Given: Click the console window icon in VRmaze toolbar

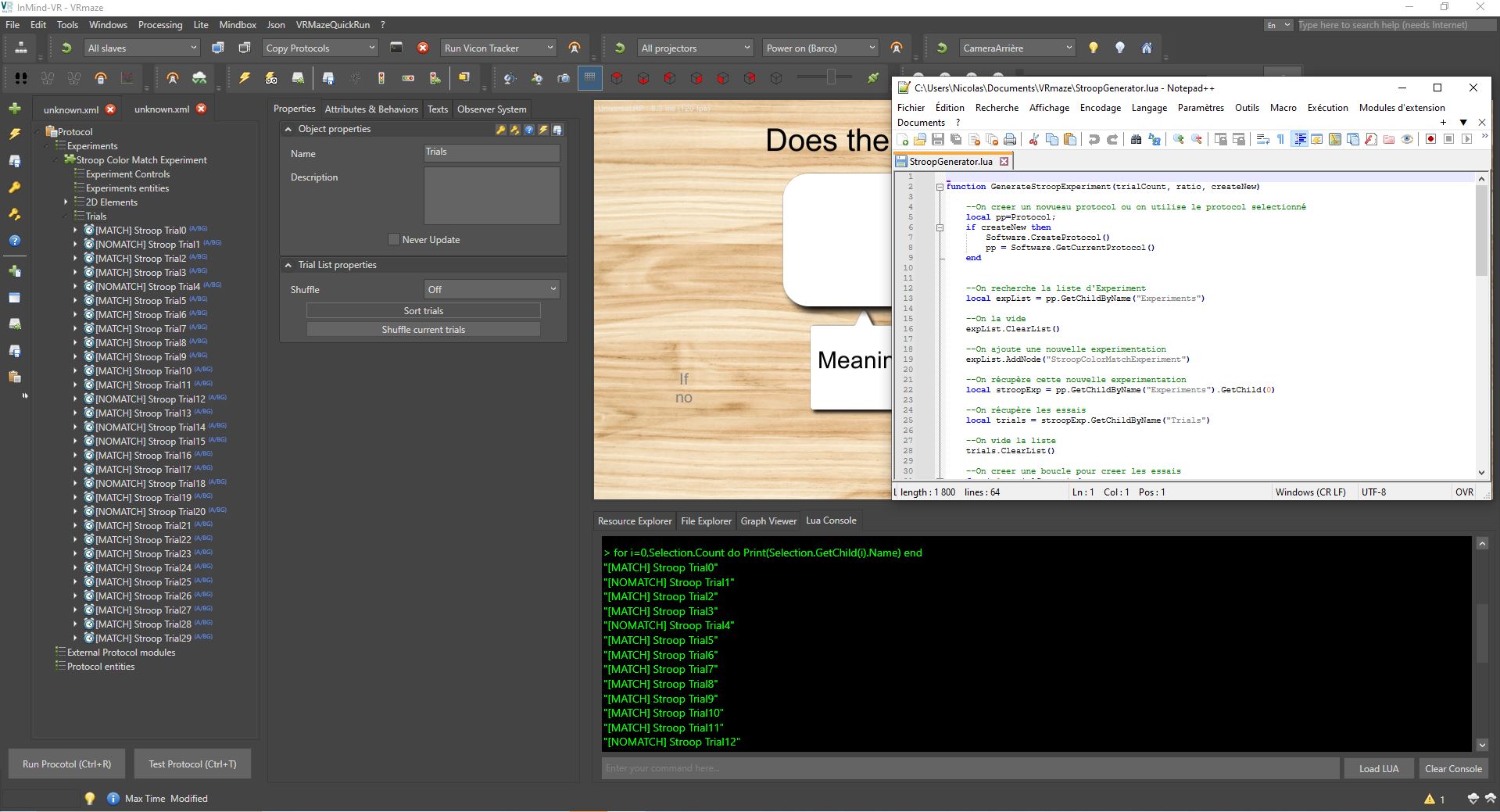Looking at the screenshot, I should pyautogui.click(x=396, y=48).
